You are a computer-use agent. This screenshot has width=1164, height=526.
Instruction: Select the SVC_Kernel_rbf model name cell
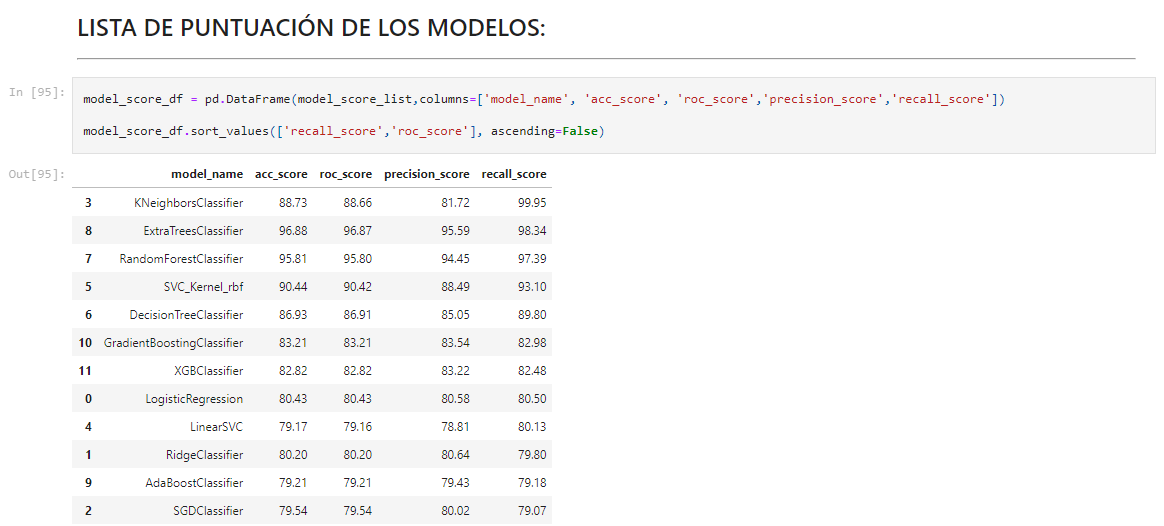pos(203,287)
